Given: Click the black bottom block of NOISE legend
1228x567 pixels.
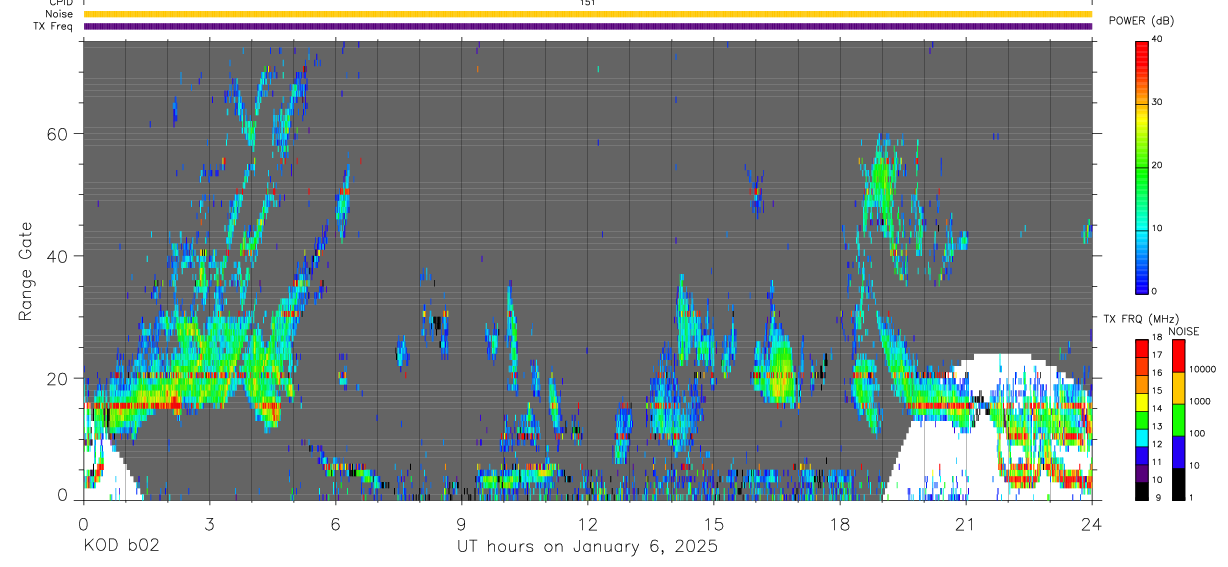Looking at the screenshot, I should click(1178, 484).
